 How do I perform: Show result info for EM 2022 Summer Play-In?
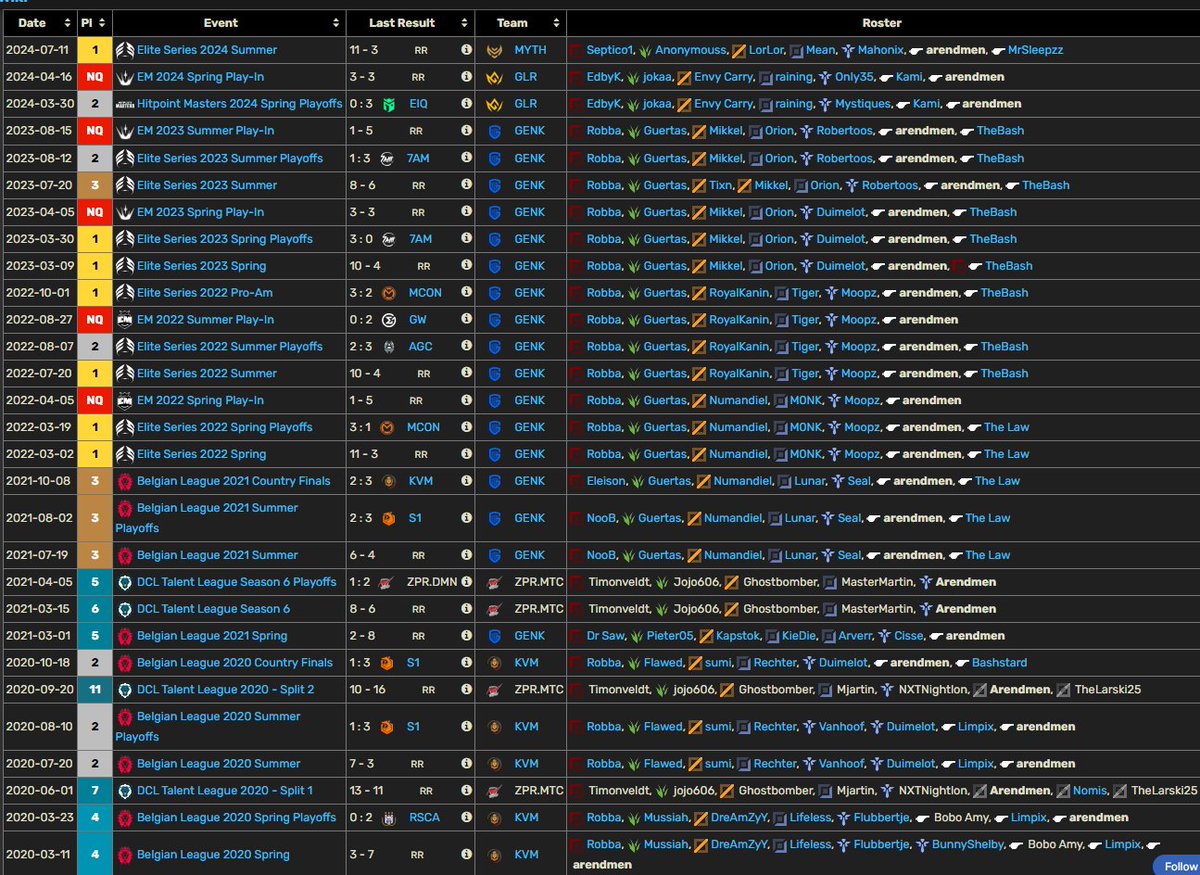point(466,320)
